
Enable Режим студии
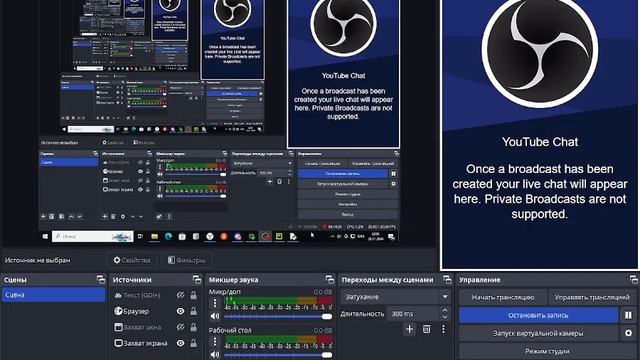(547, 351)
